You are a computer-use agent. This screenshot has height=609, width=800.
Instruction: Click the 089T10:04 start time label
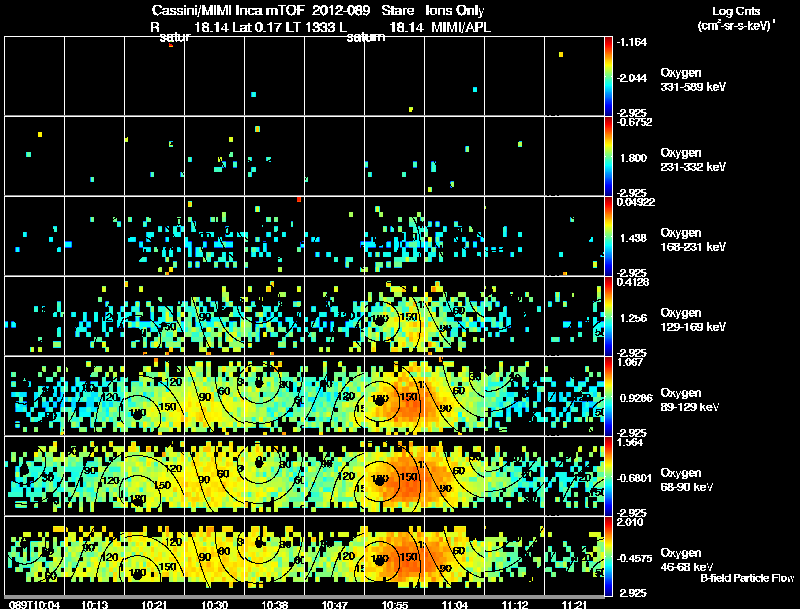pyautogui.click(x=34, y=604)
